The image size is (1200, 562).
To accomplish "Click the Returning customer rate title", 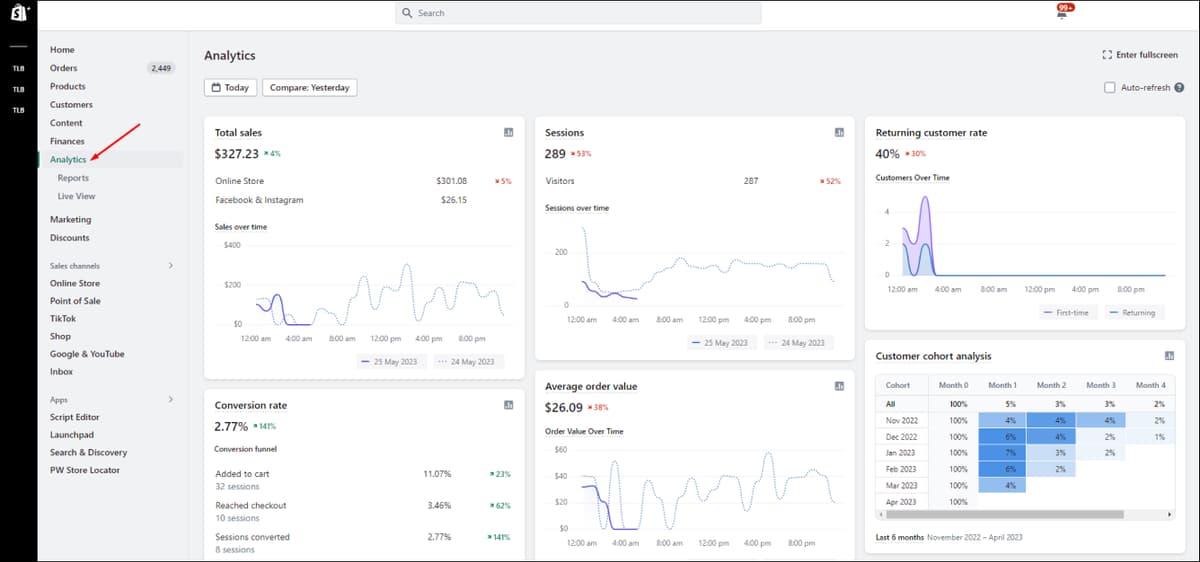I will pyautogui.click(x=931, y=132).
